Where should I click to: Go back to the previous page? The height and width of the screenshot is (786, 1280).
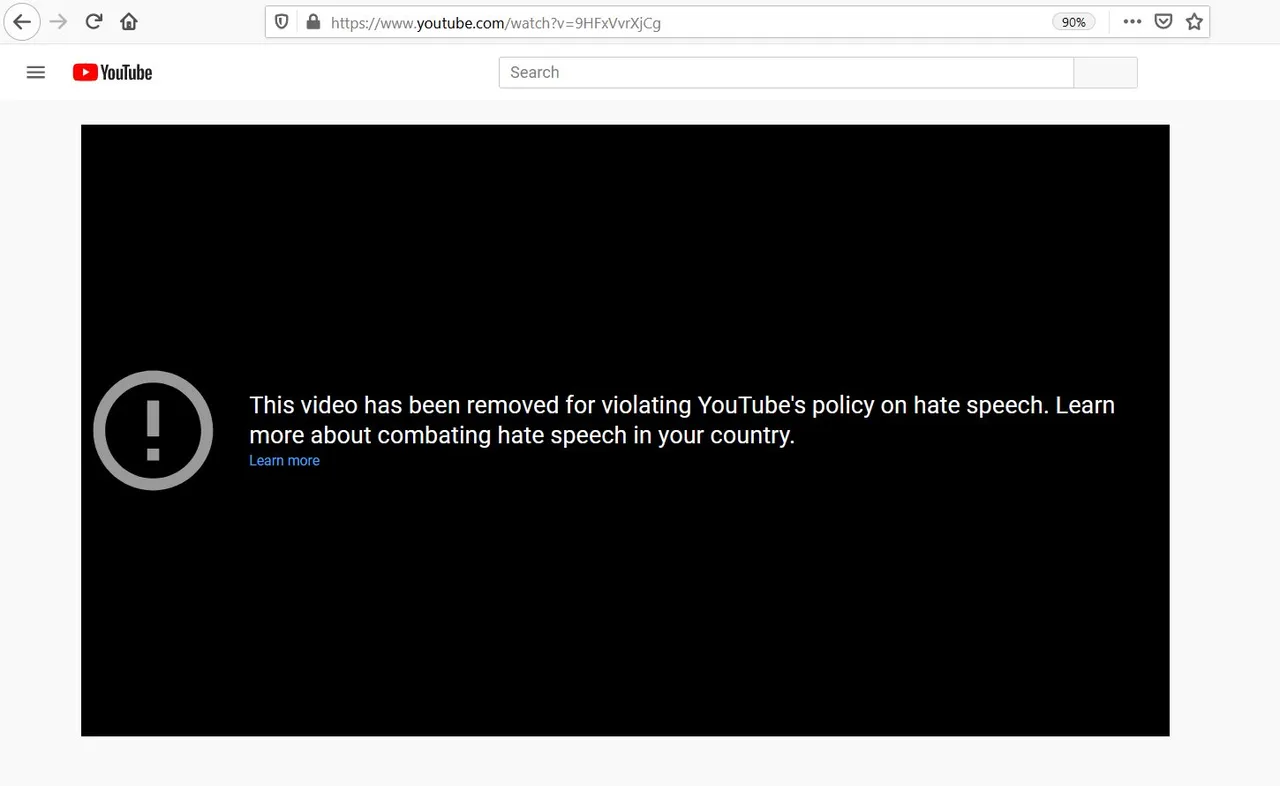[x=22, y=22]
